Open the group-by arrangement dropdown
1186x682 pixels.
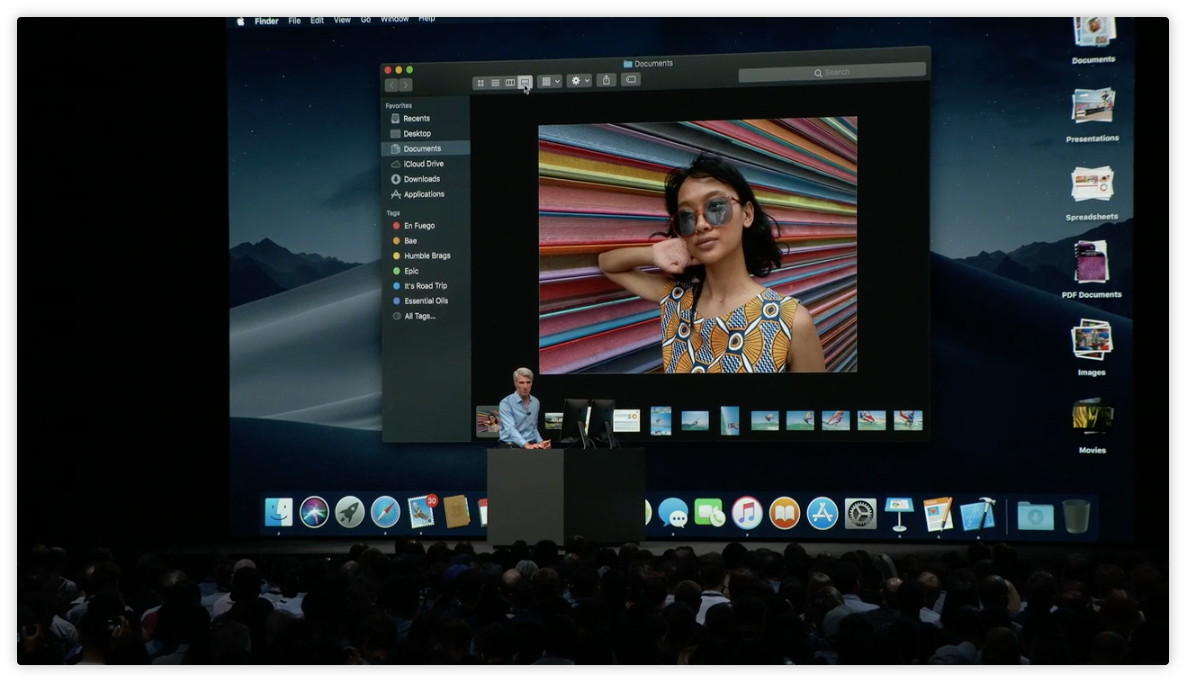(550, 81)
